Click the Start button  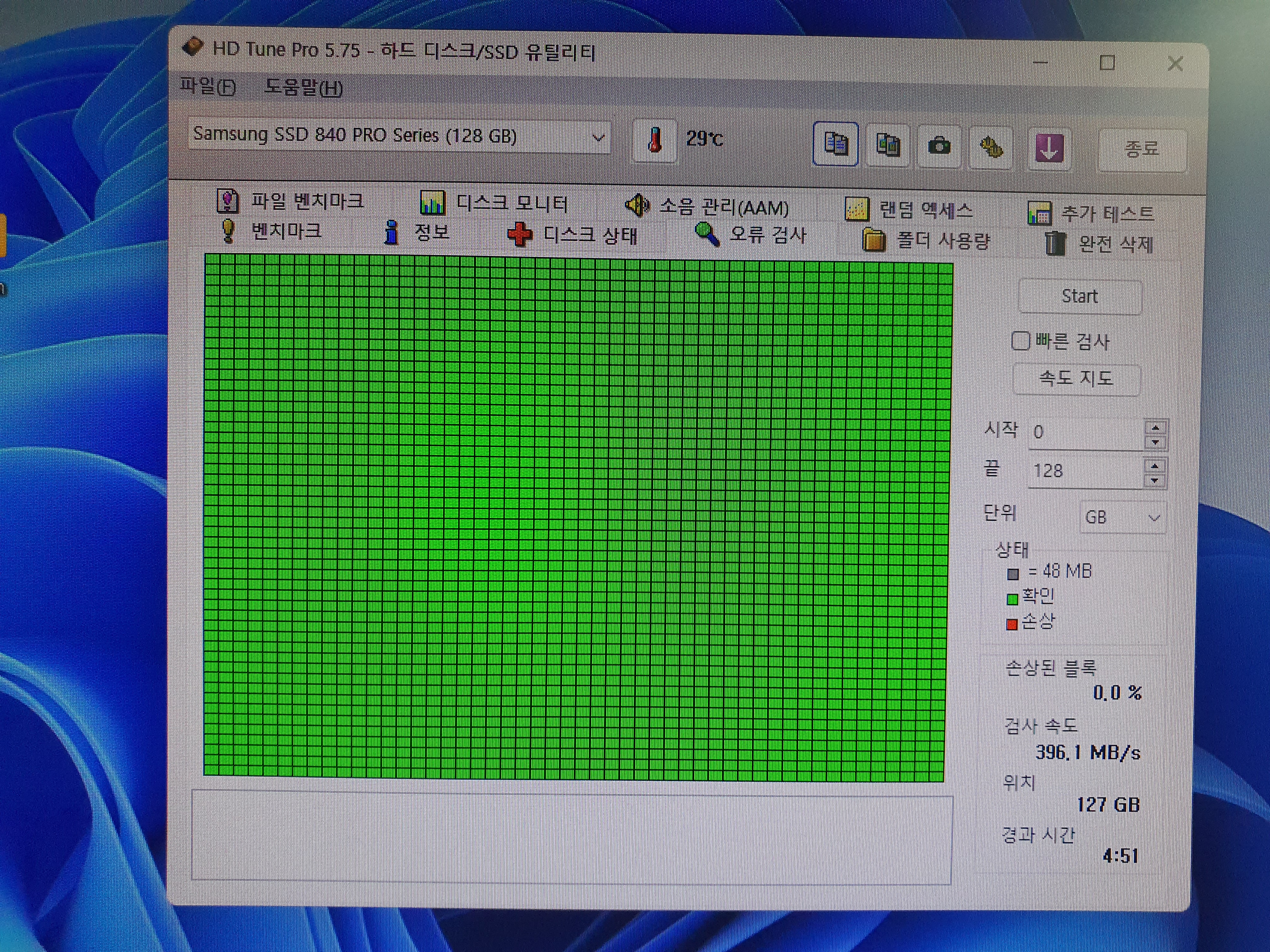pos(1080,297)
